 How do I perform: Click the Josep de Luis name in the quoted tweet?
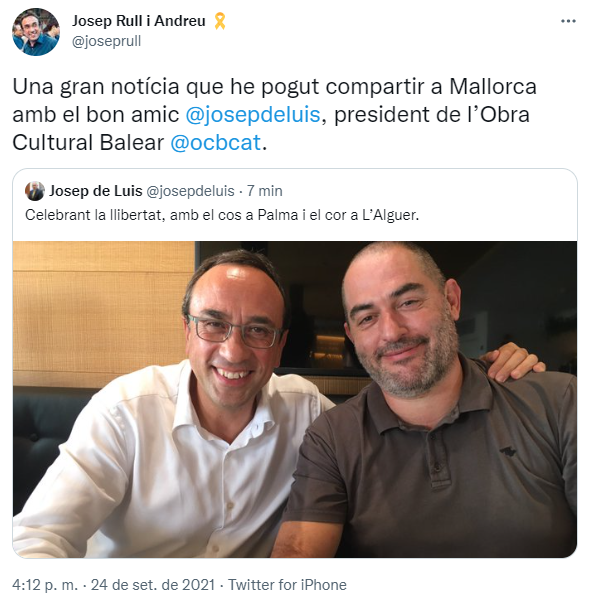click(x=96, y=191)
